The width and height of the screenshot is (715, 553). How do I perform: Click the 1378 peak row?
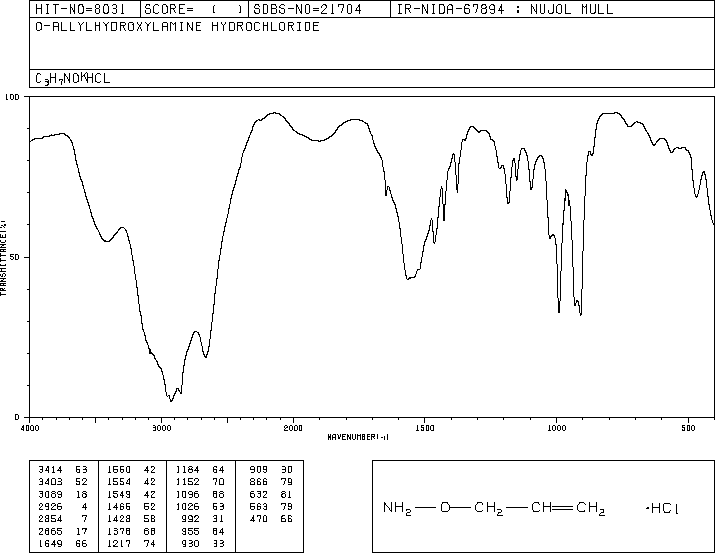[x=131, y=532]
